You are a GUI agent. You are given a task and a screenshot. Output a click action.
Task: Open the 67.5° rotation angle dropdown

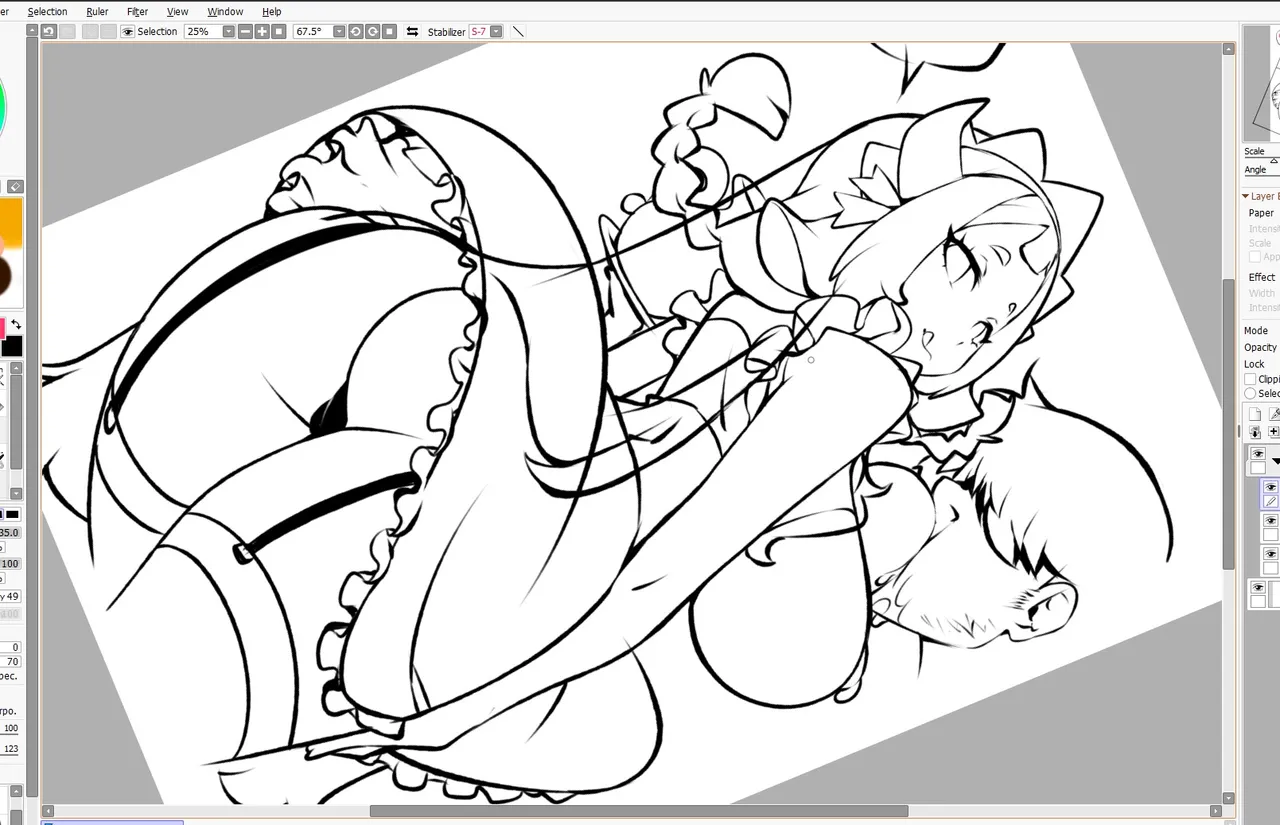click(x=338, y=32)
